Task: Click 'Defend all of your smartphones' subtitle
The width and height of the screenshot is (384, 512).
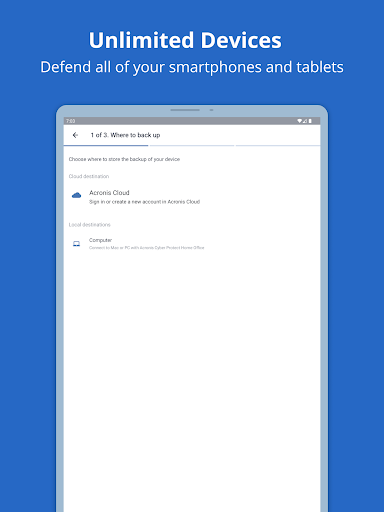Action: pyautogui.click(x=192, y=67)
